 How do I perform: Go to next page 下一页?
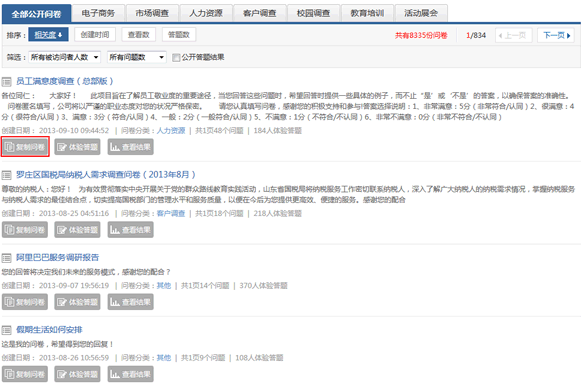coord(556,35)
